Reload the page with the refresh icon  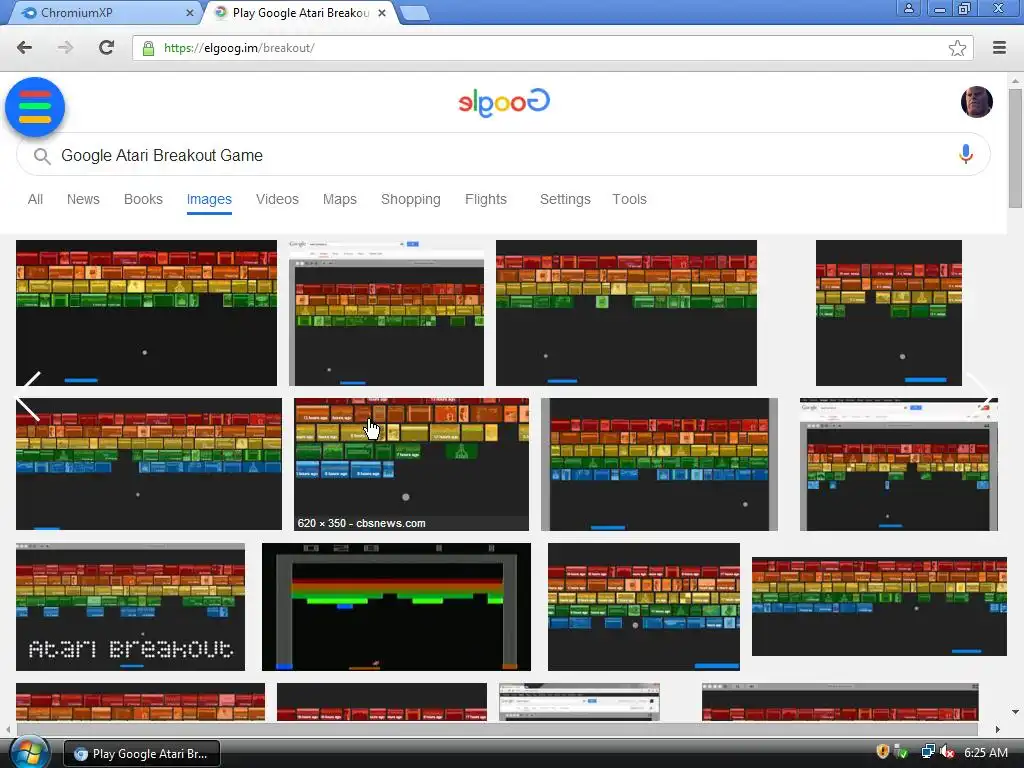pos(106,48)
